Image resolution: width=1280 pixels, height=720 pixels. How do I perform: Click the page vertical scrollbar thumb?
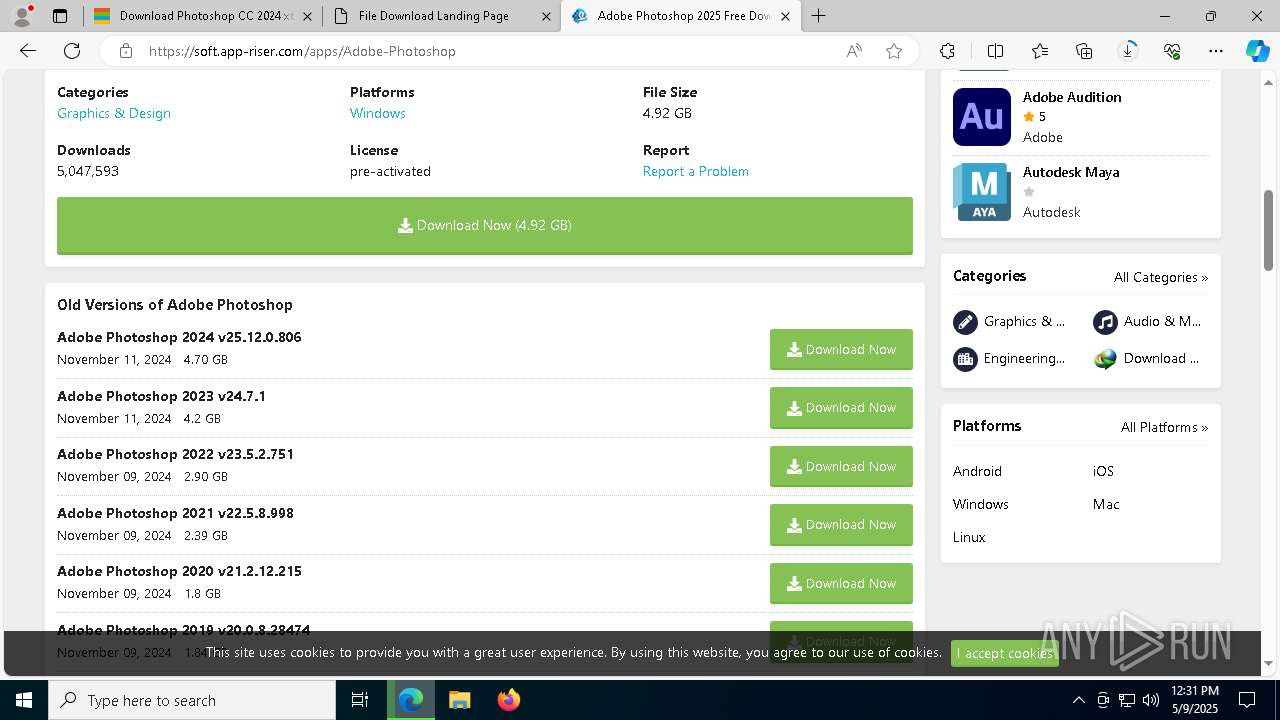click(1269, 229)
